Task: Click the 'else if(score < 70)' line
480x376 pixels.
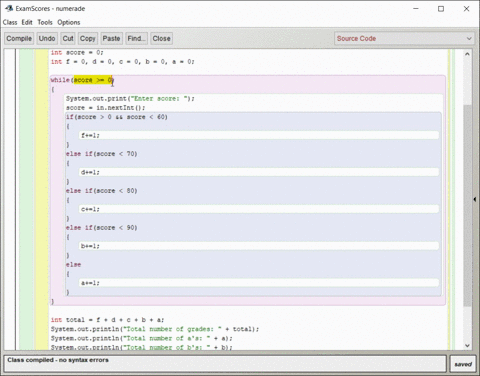Action: coord(101,154)
